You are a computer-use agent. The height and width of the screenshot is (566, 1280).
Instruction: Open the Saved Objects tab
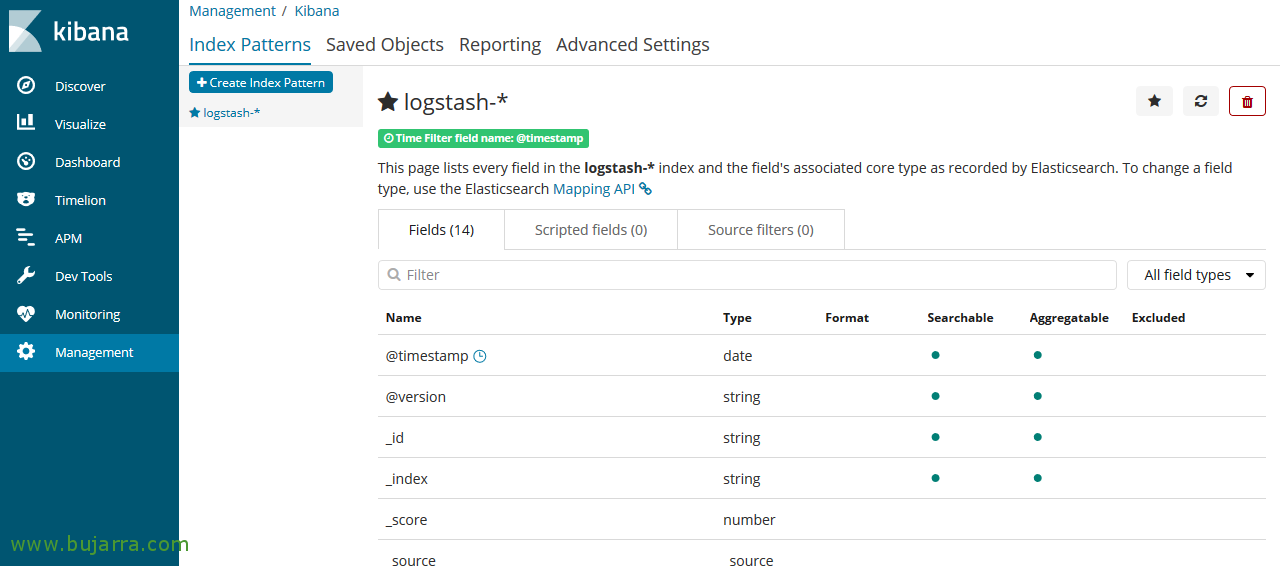tap(385, 45)
